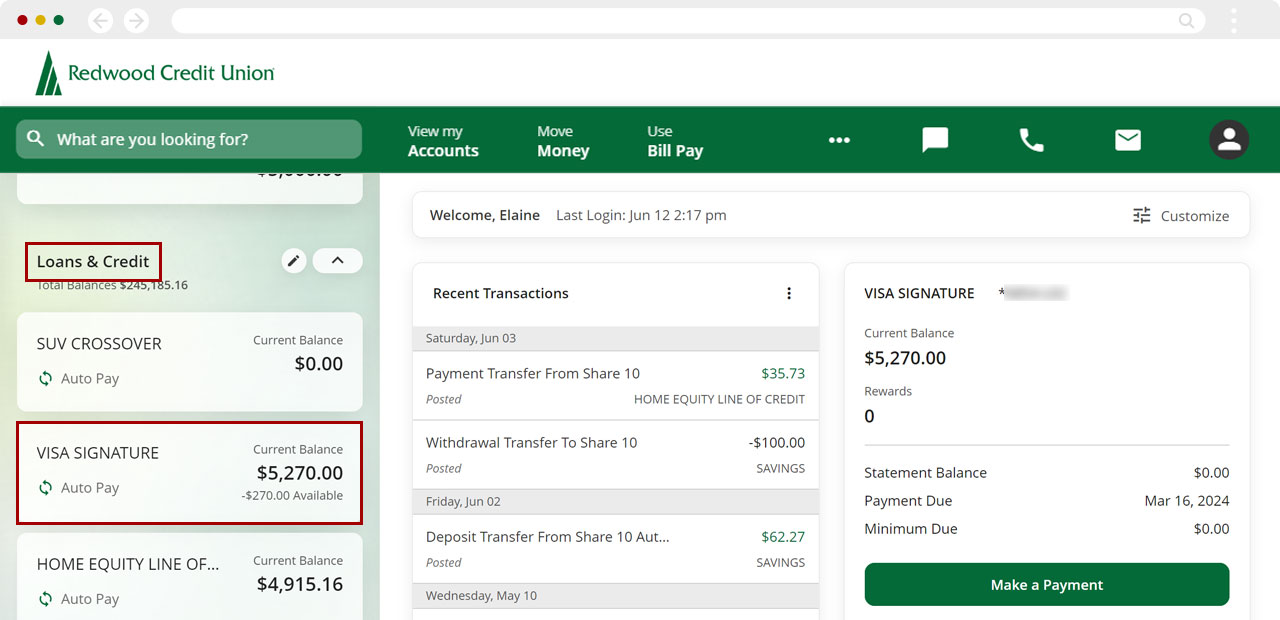The image size is (1280, 620).
Task: Click the -$100.00 transaction amount
Action: click(x=777, y=443)
